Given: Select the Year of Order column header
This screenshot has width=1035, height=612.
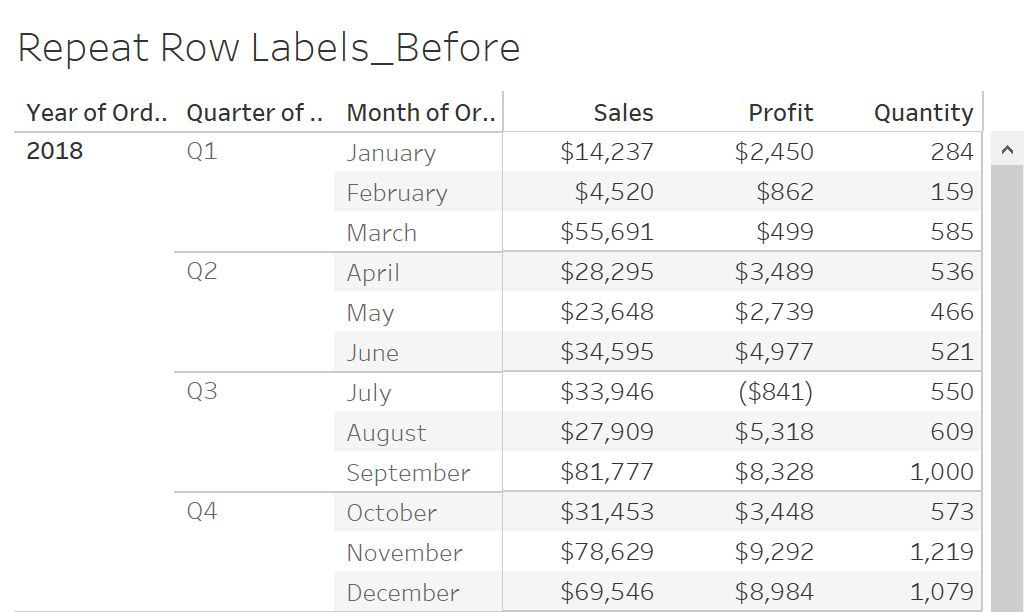Looking at the screenshot, I should click(96, 113).
